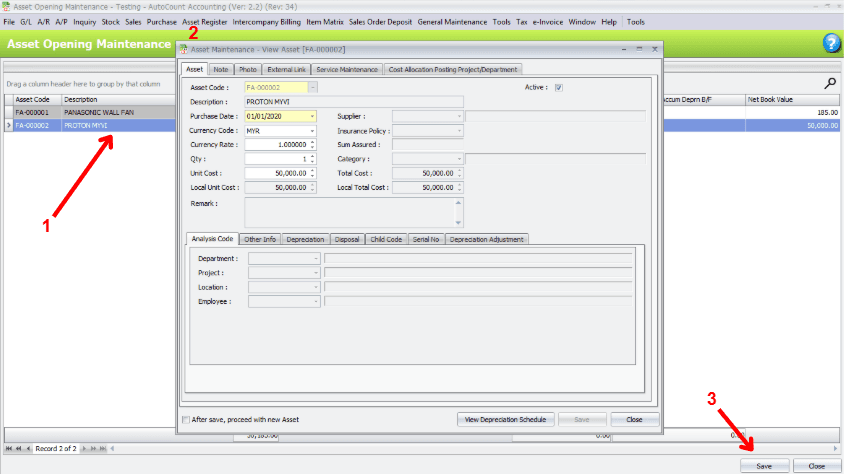This screenshot has width=844, height=474.
Task: Click the bottom-right Save button
Action: click(x=764, y=465)
